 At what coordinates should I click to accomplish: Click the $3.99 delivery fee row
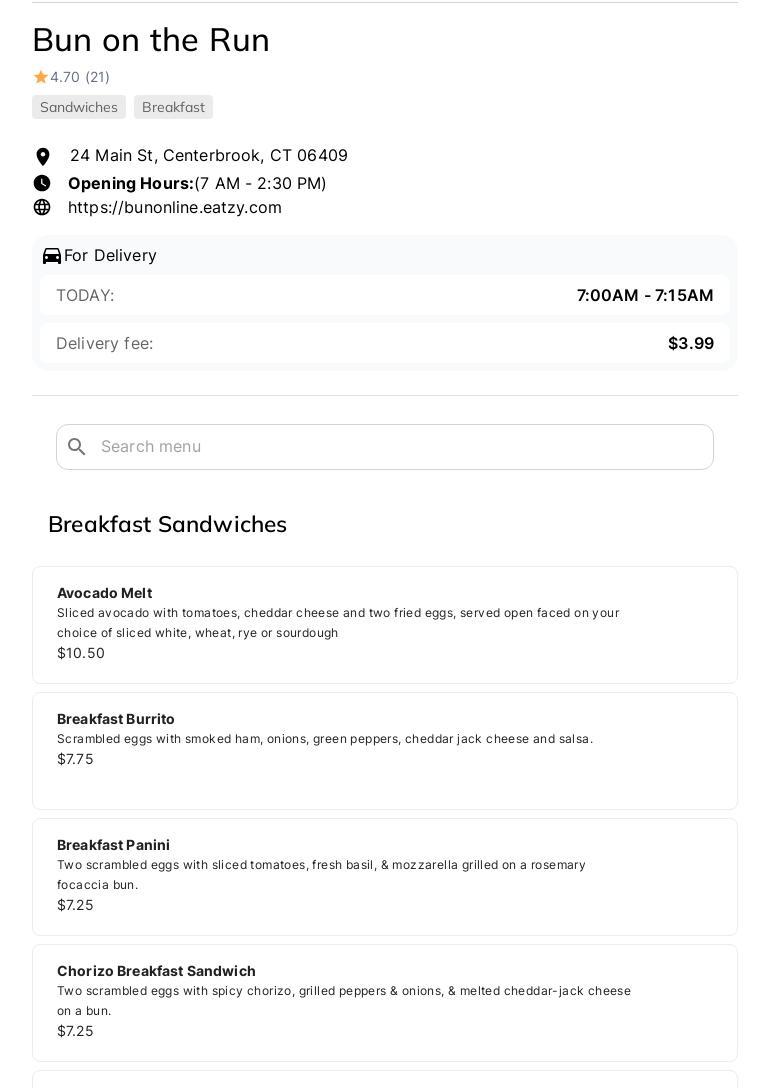385,343
